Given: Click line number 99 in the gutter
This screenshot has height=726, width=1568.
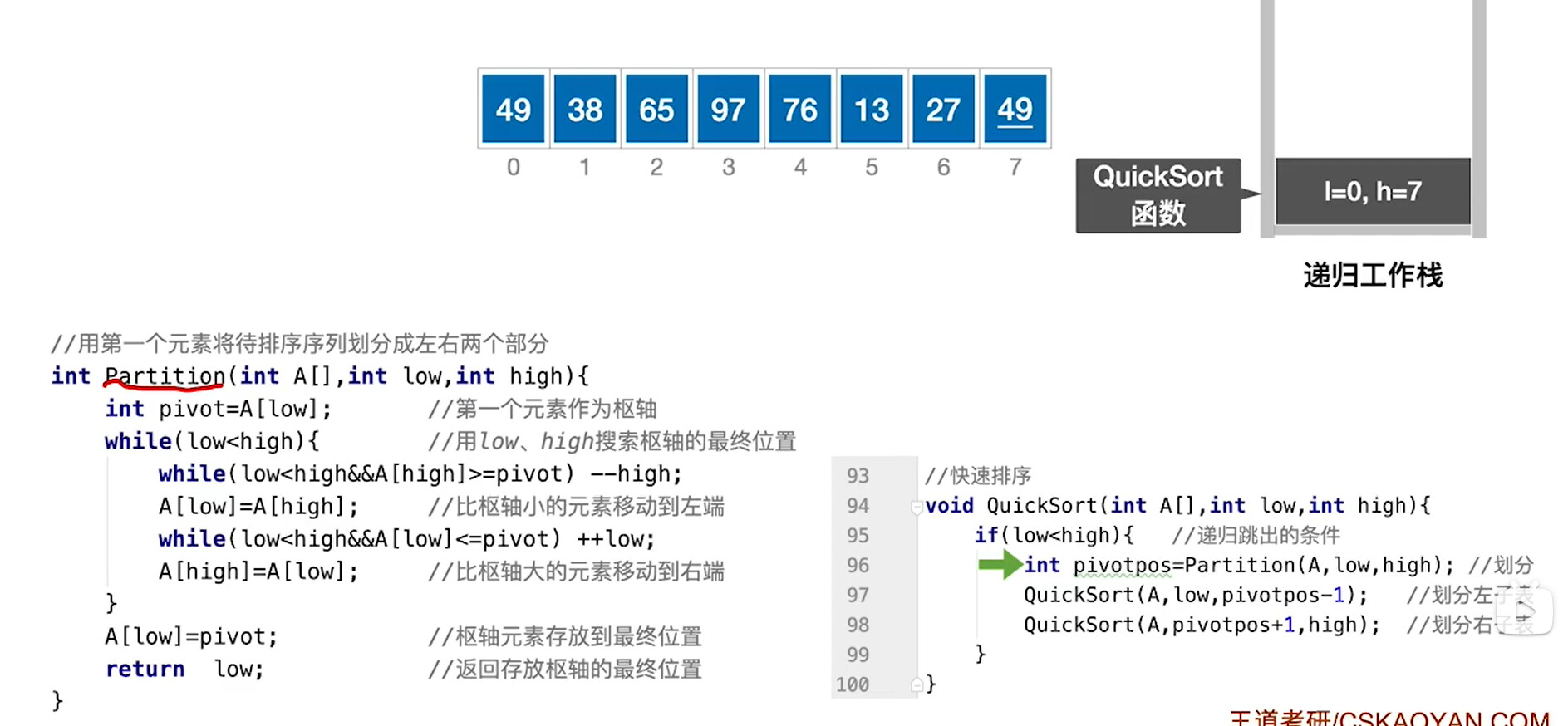Looking at the screenshot, I should point(858,655).
